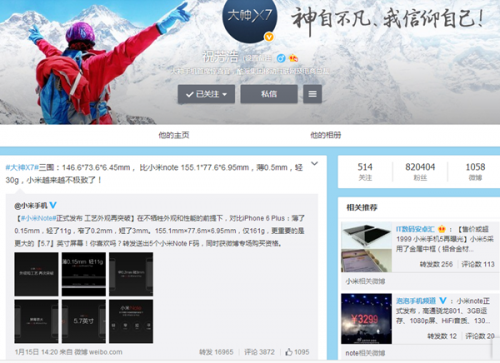Image resolution: width=500 pixels, height=363 pixels.
Task: Click the 私信 private message button
Action: click(269, 94)
